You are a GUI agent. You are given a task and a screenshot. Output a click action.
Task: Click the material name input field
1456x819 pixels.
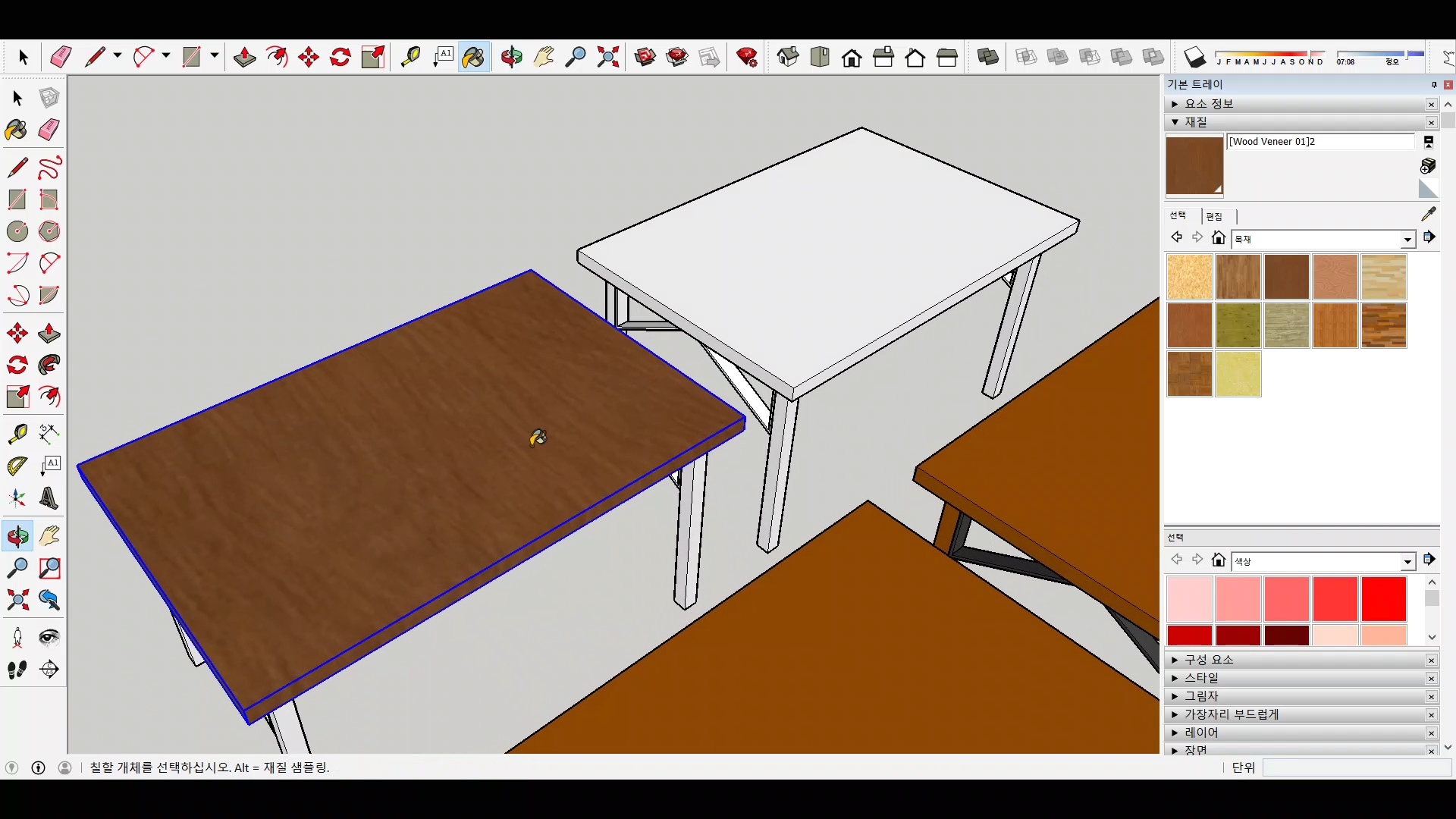pos(1319,142)
